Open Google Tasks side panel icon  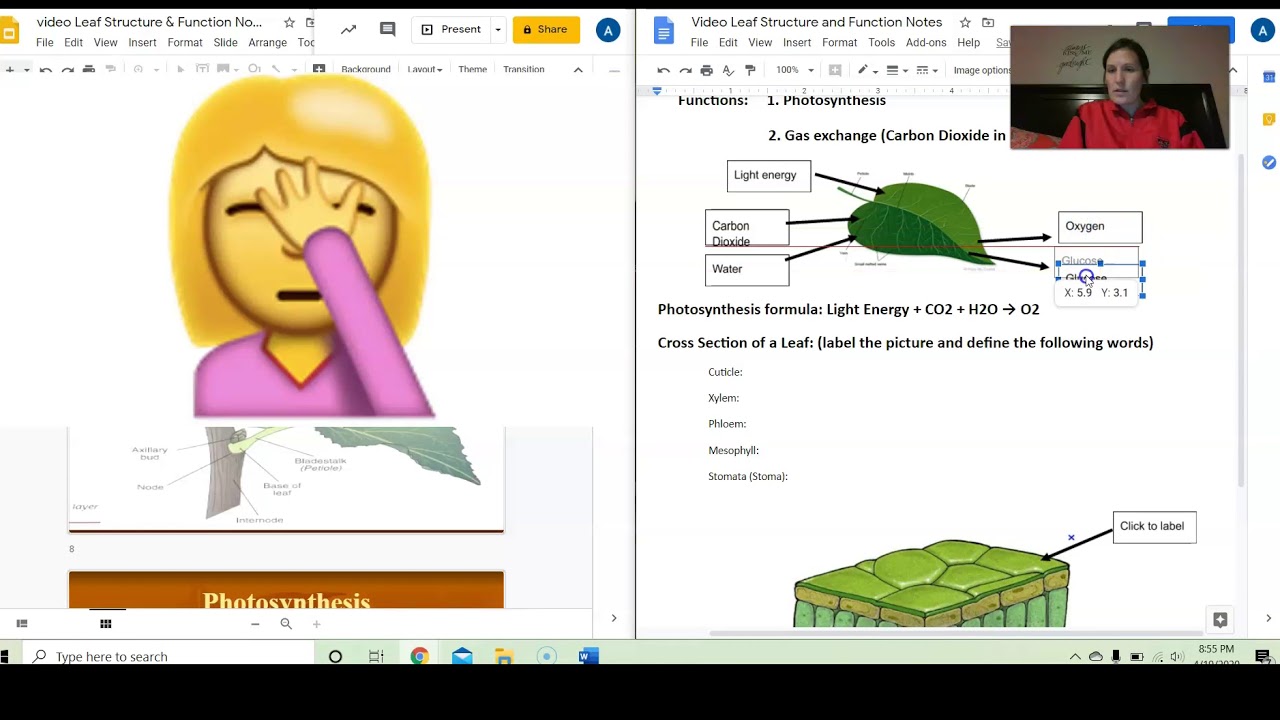coord(1268,163)
